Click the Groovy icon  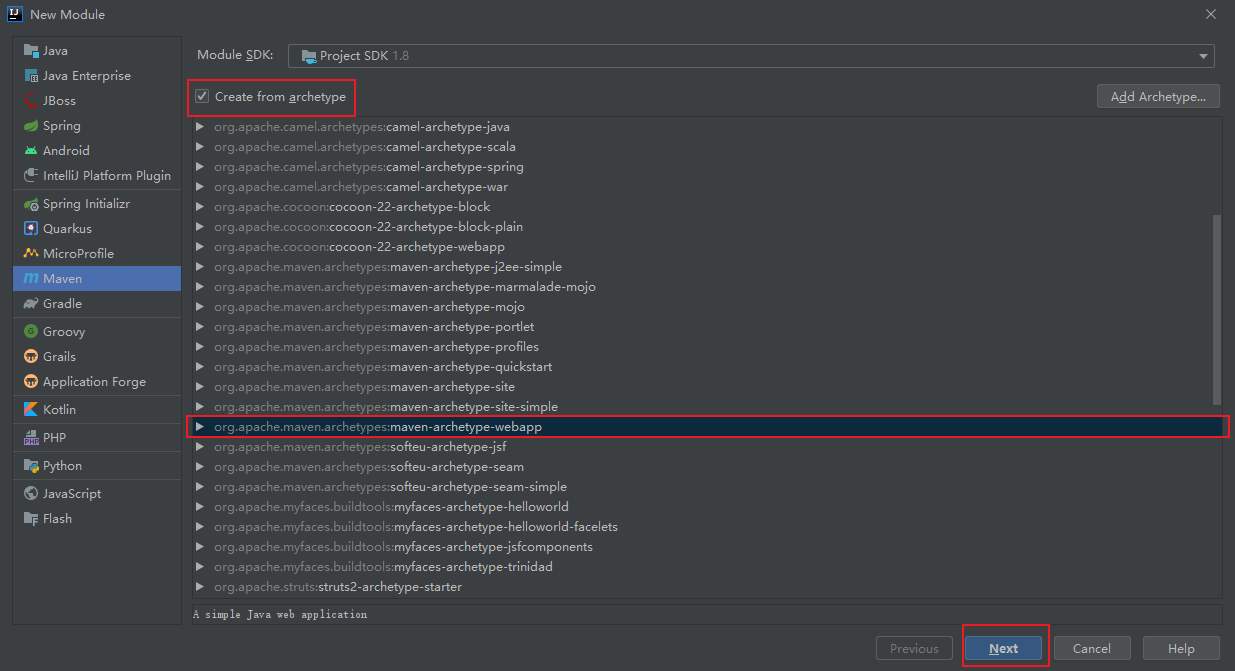[31, 331]
